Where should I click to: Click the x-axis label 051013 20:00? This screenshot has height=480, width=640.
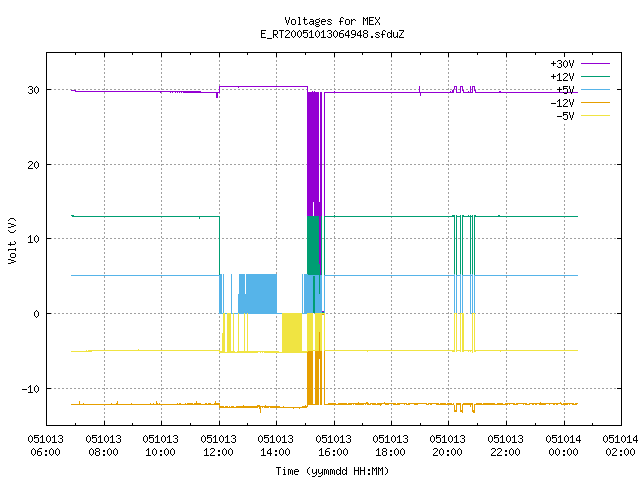coord(448,446)
